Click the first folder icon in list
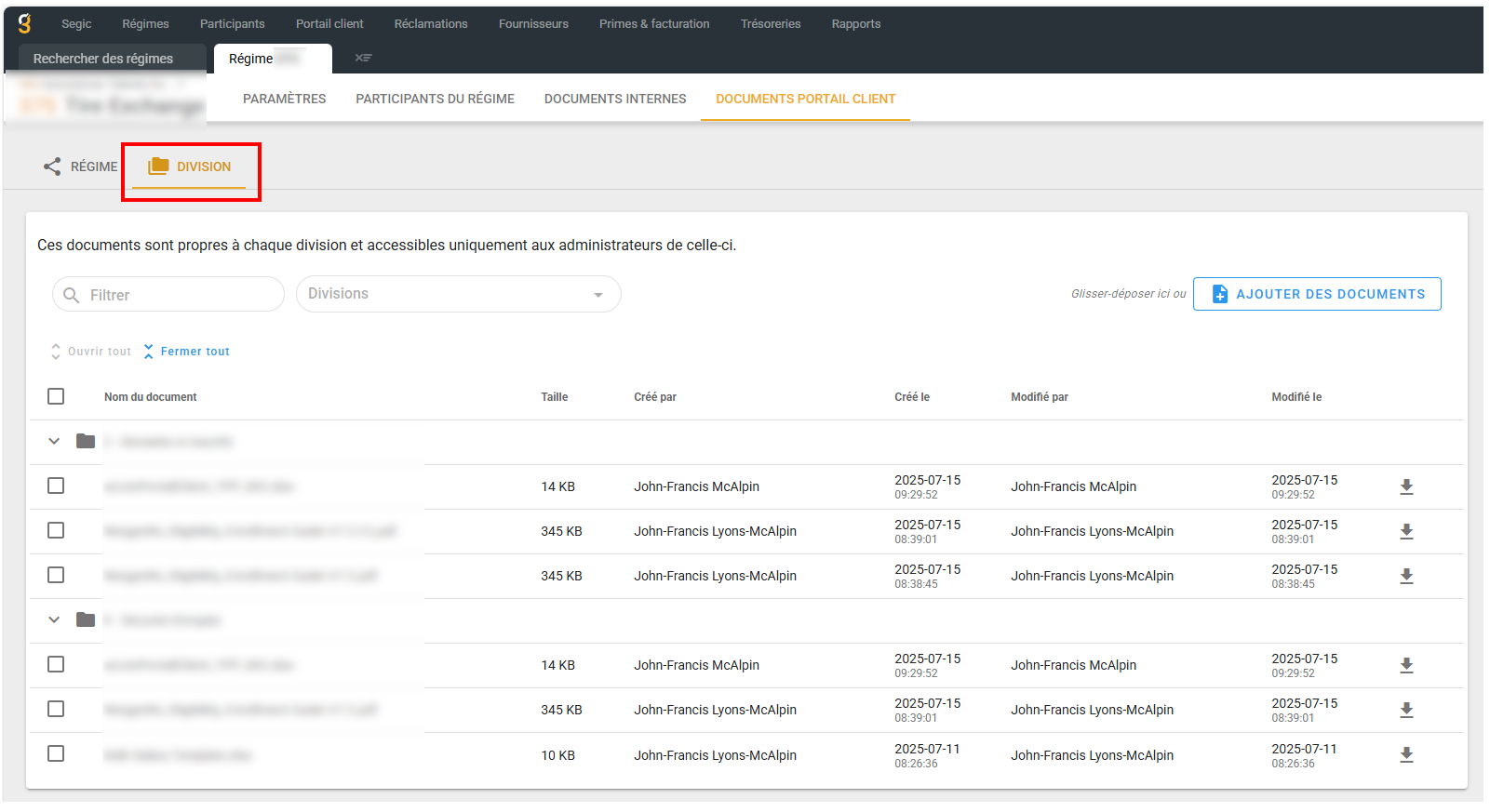Image resolution: width=1490 pixels, height=812 pixels. (x=86, y=441)
